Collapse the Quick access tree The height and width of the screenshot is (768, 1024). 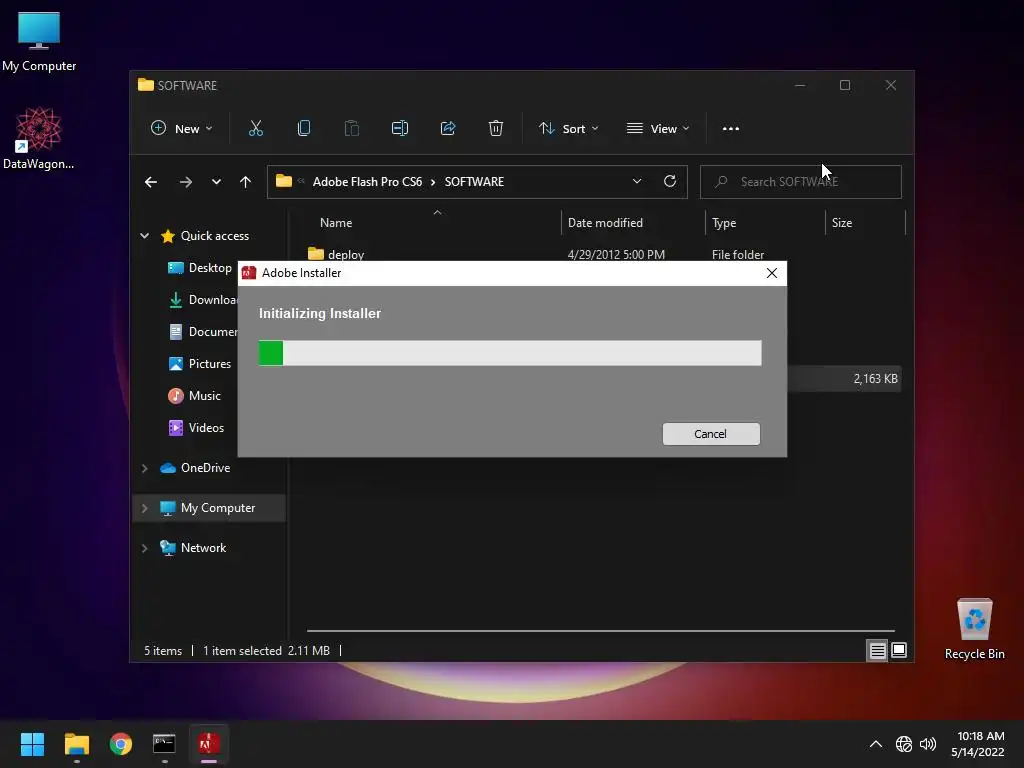144,236
